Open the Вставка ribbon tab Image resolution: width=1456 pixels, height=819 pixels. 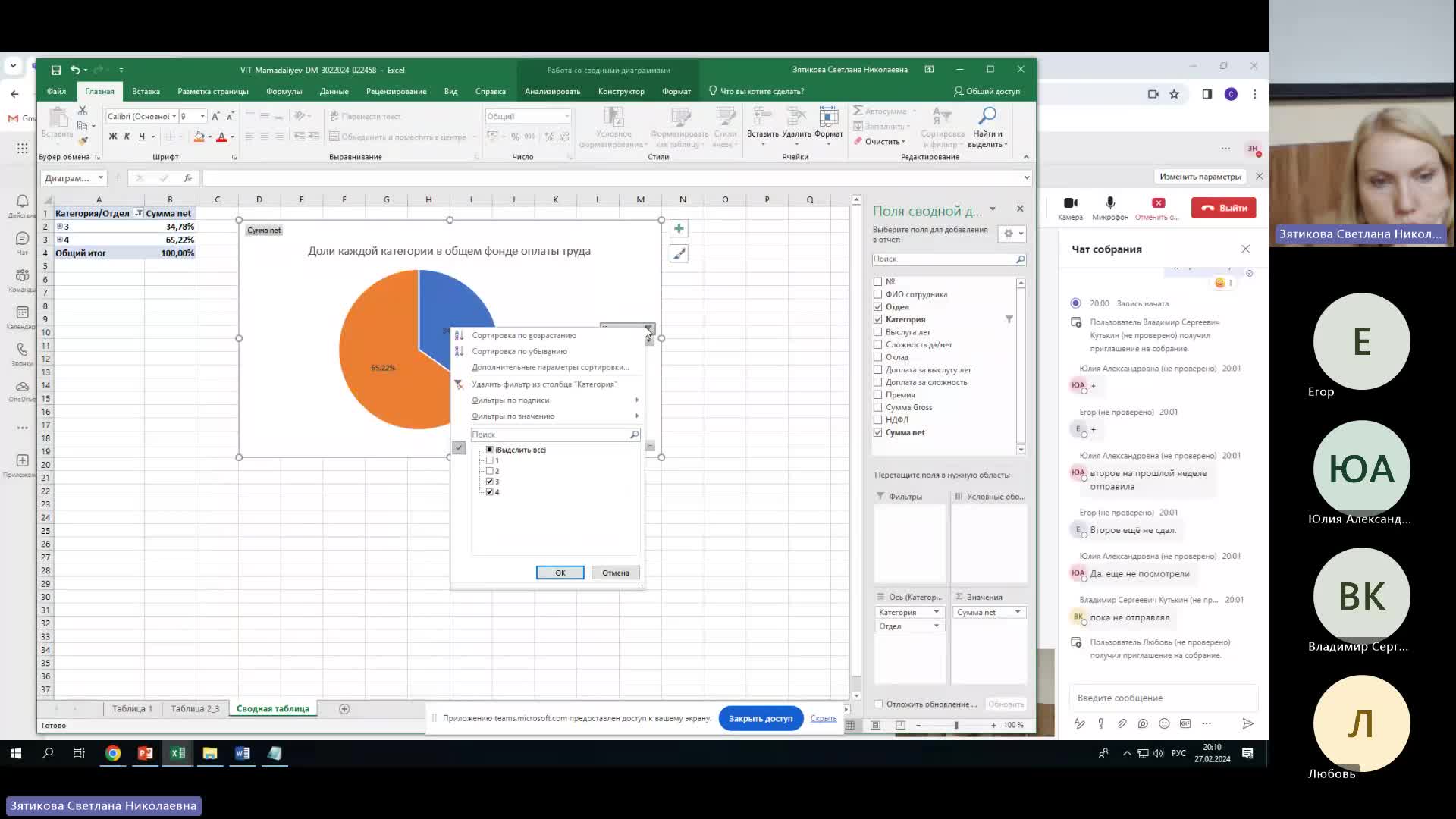pos(146,92)
